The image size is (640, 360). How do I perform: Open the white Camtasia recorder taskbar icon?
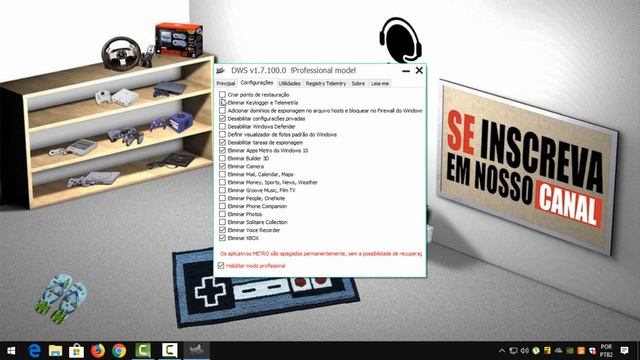coord(169,351)
